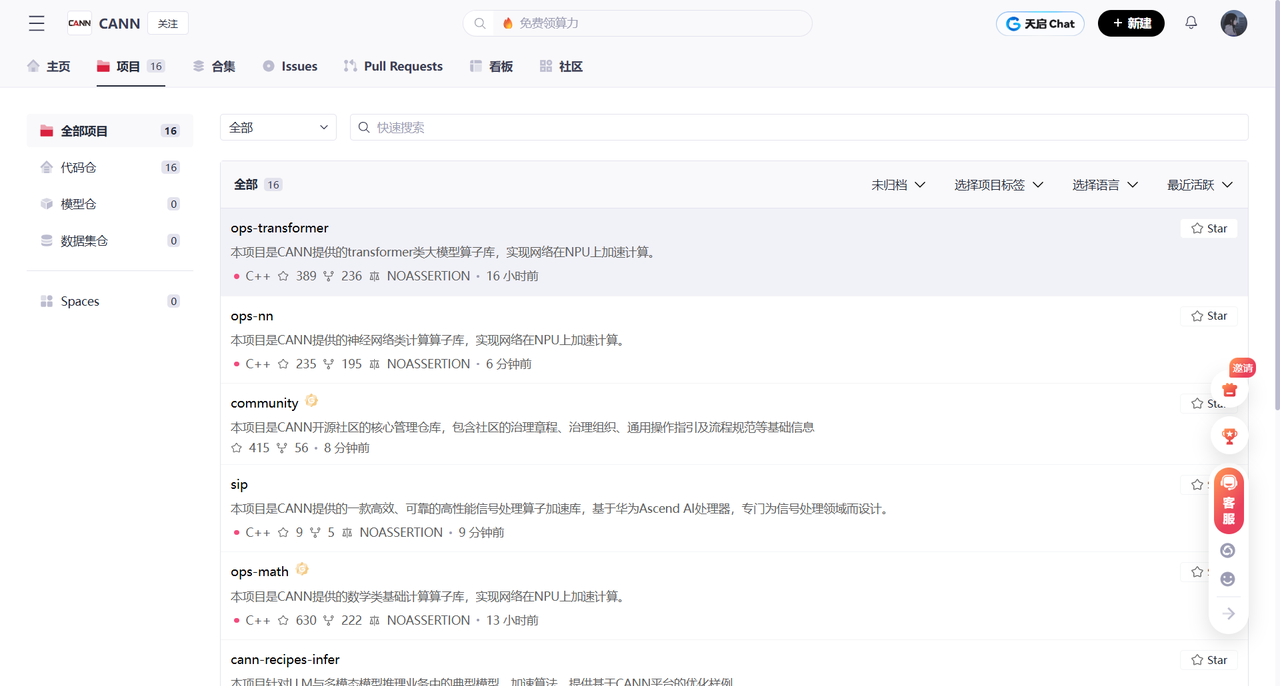1280x686 pixels.
Task: Click the 关注 follow button
Action: point(167,22)
